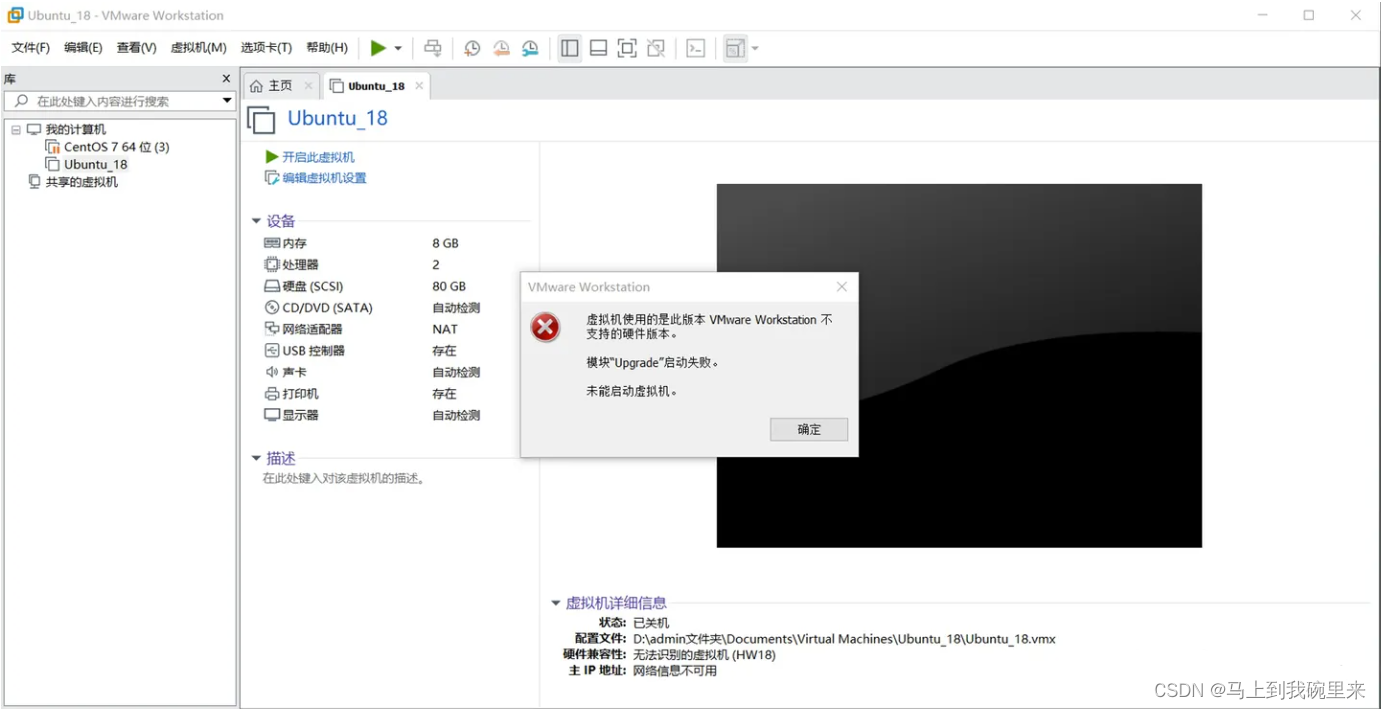Viewport: 1381px width, 709px height.
Task: Toggle the thumbnail bar view icon
Action: click(x=598, y=48)
